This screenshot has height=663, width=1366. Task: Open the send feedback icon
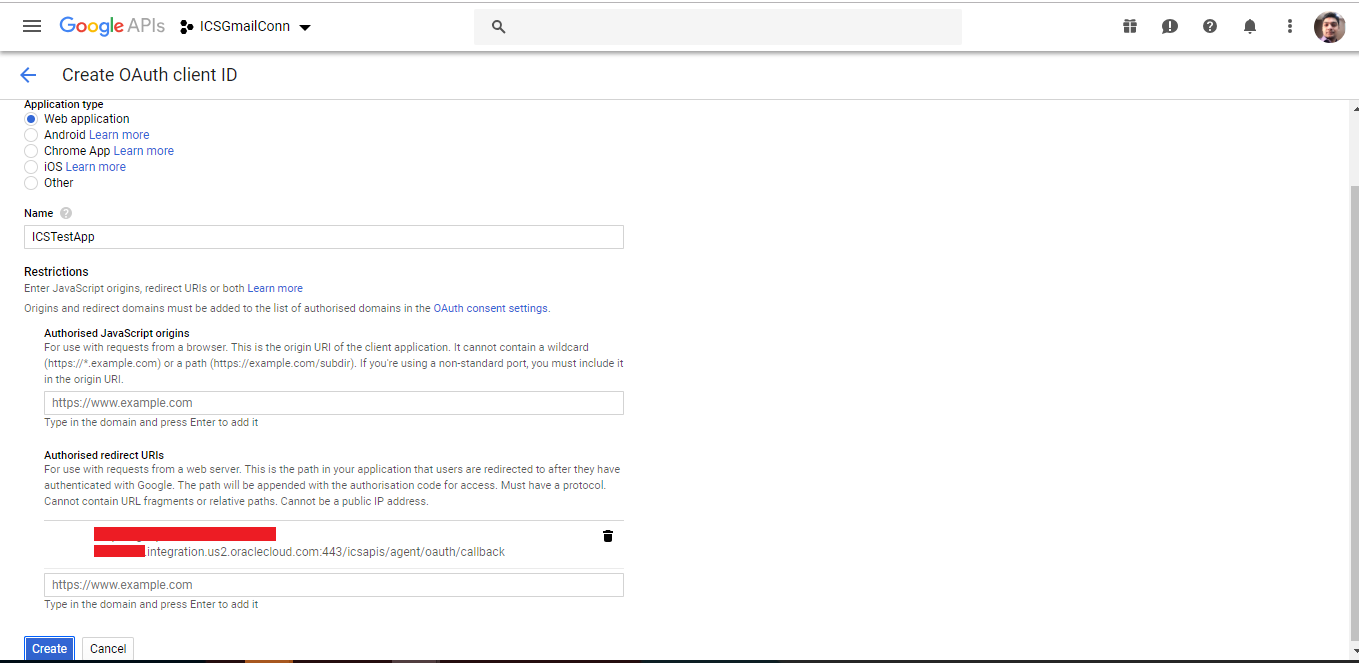(x=1170, y=26)
